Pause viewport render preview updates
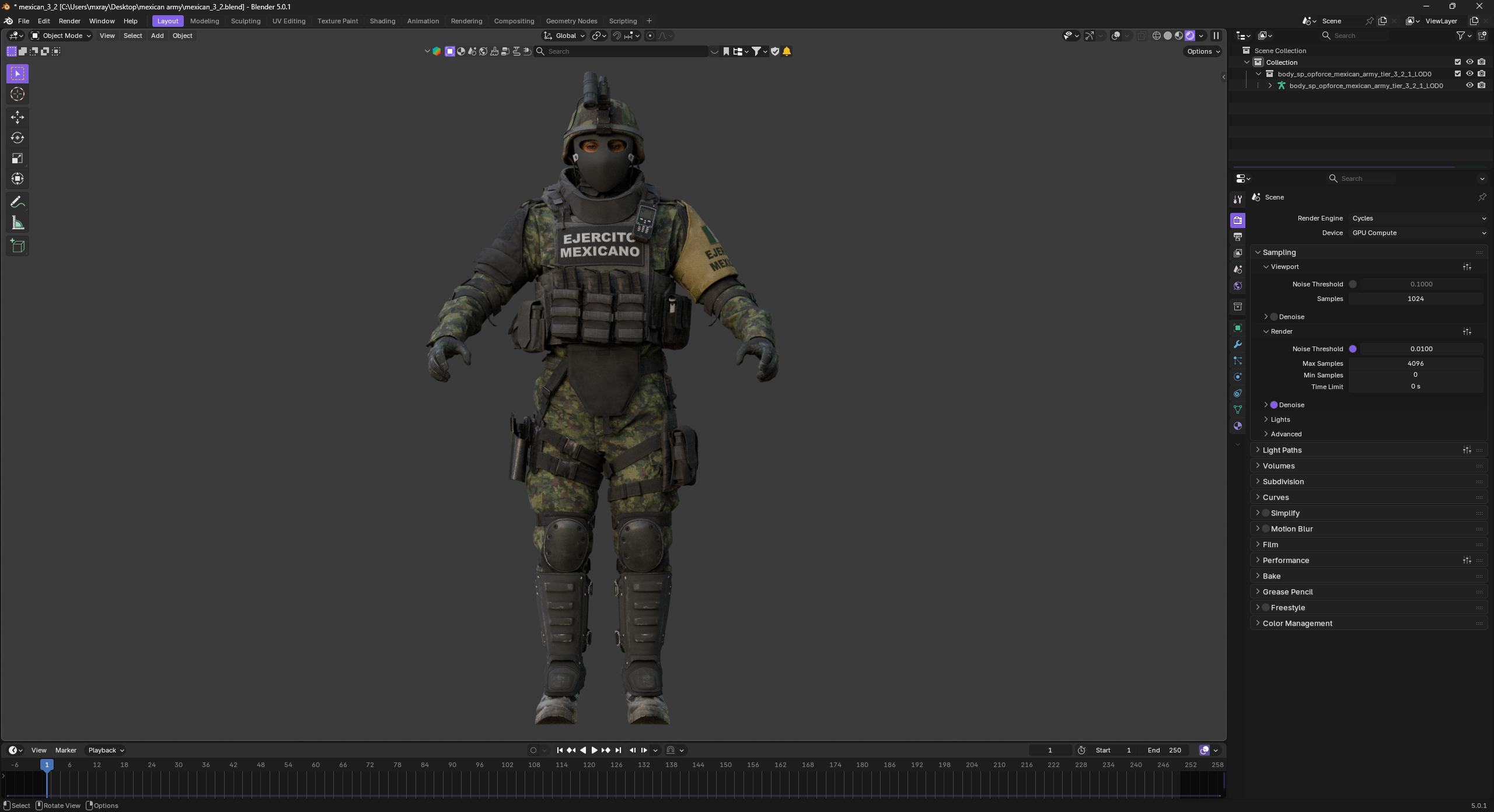Image resolution: width=1494 pixels, height=812 pixels. coord(1216,36)
